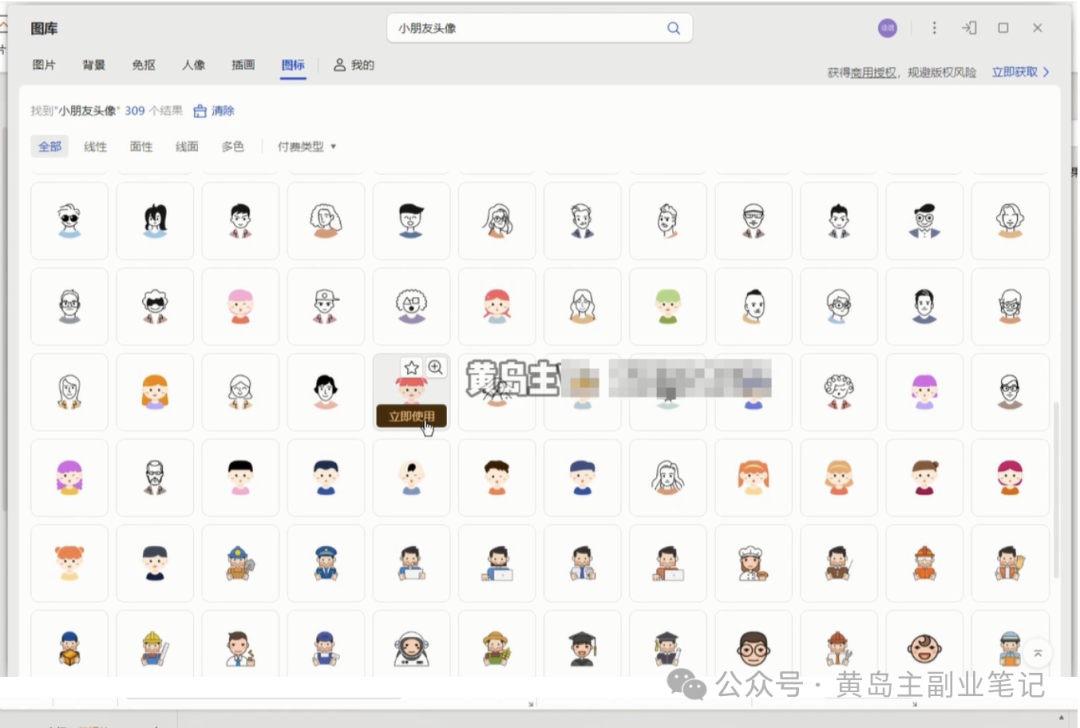Click the sign-in arrow icon at top right
The image size is (1080, 728).
pos(968,28)
